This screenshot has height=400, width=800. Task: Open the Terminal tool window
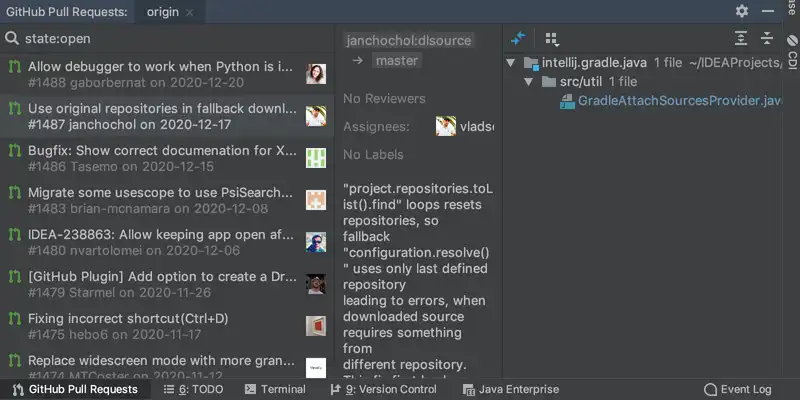pos(275,389)
